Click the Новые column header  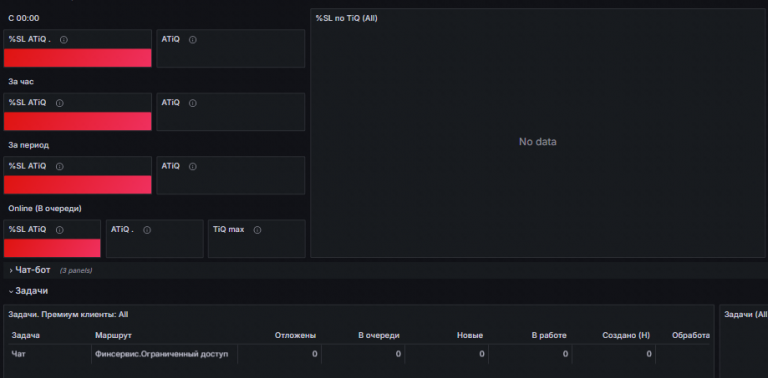(470, 335)
